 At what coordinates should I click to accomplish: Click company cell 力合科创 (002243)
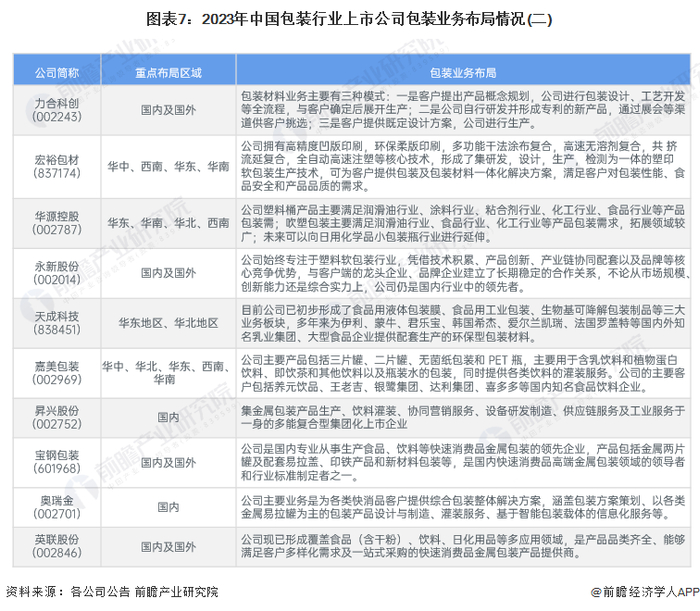point(57,110)
